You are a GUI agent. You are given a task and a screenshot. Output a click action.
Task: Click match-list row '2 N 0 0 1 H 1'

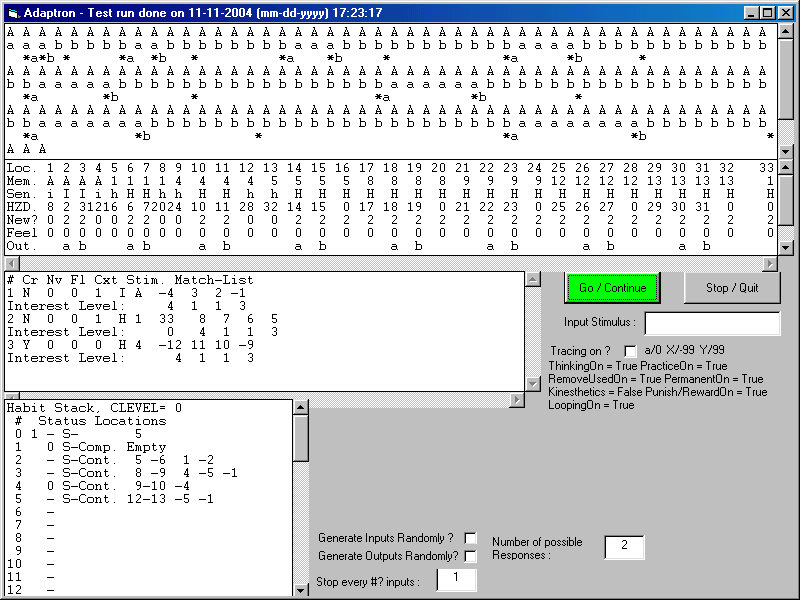(x=142, y=319)
